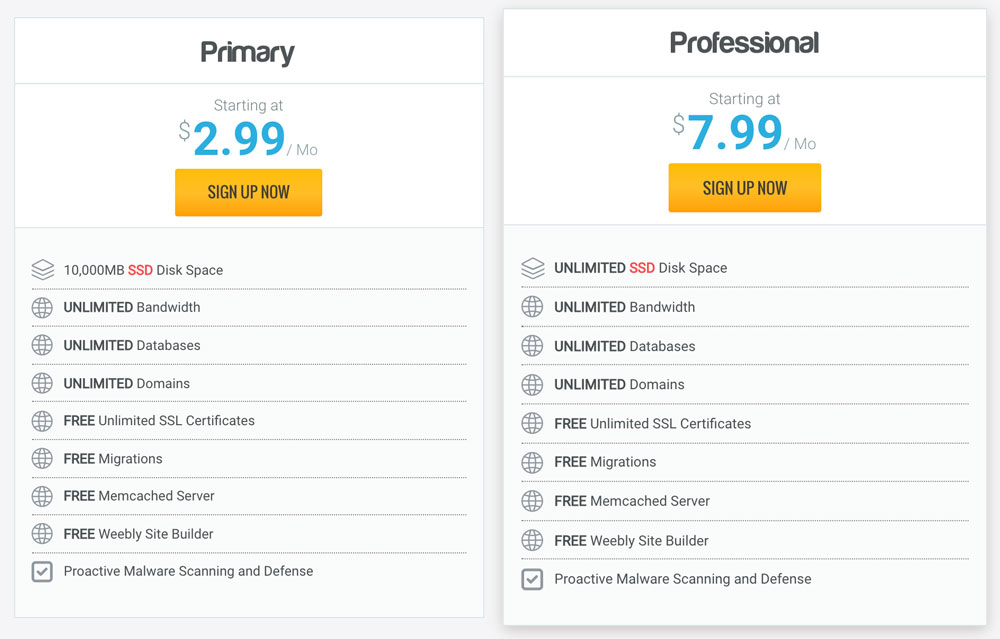
Task: Click Primary FREE Unlimited SSL Certificates text
Action: 159,421
